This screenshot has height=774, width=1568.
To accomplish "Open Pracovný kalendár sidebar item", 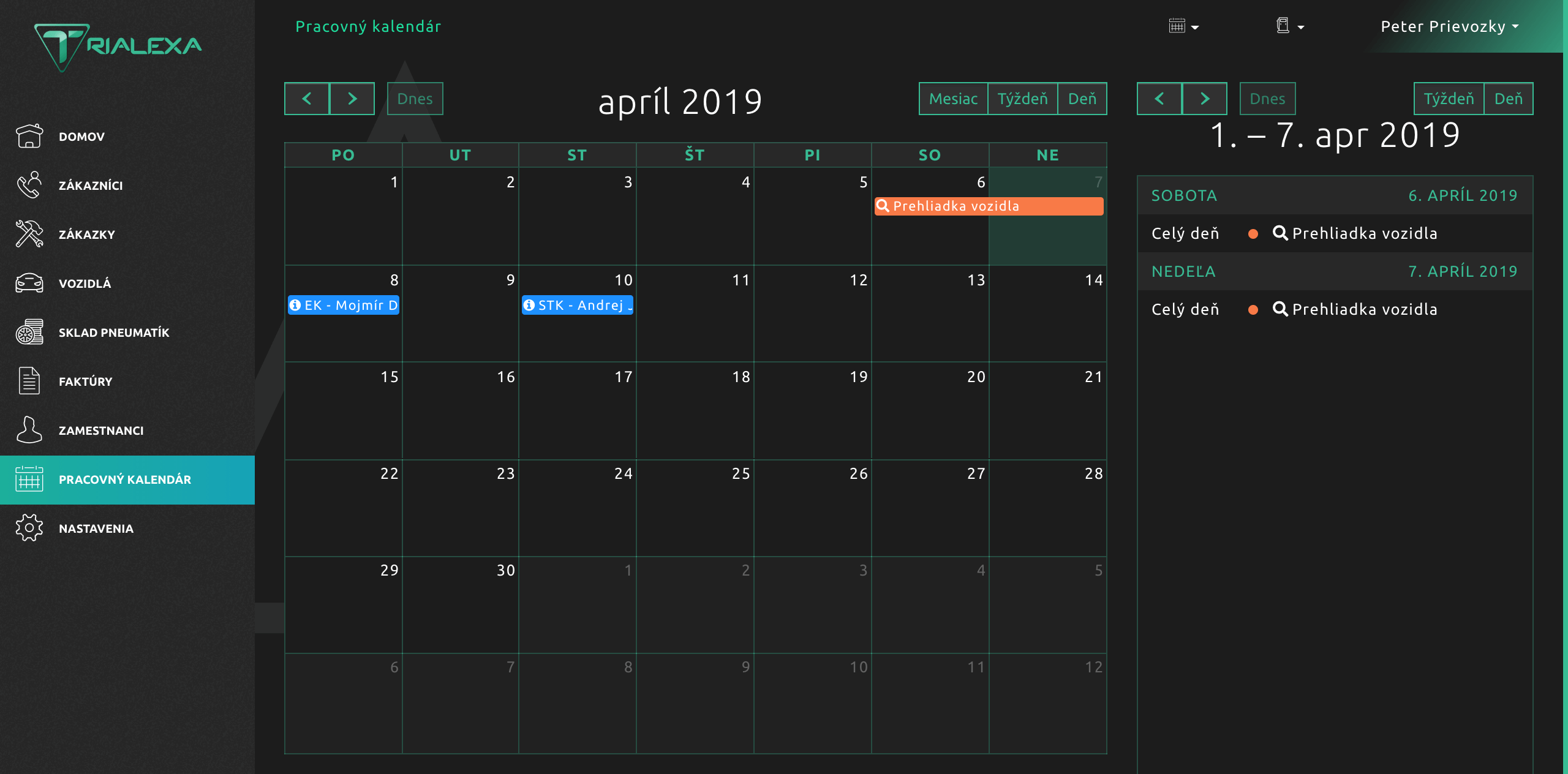I will 125,479.
